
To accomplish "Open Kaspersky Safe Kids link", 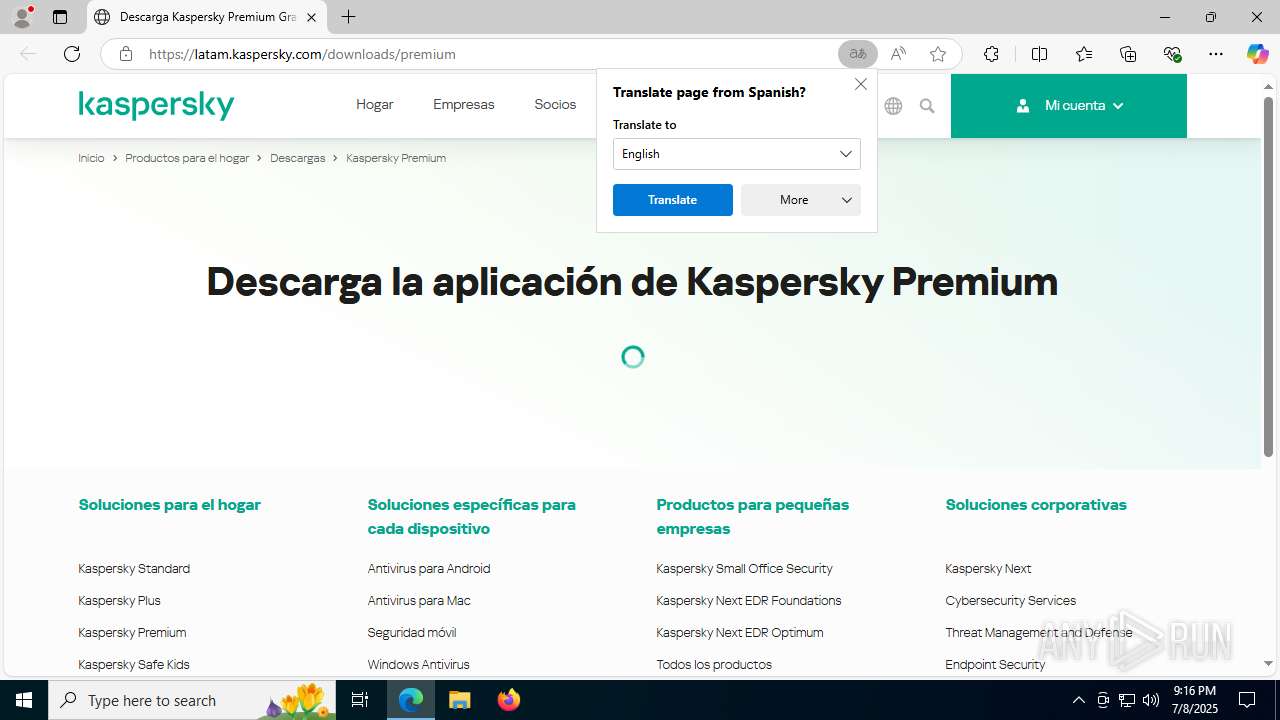I will click(134, 664).
